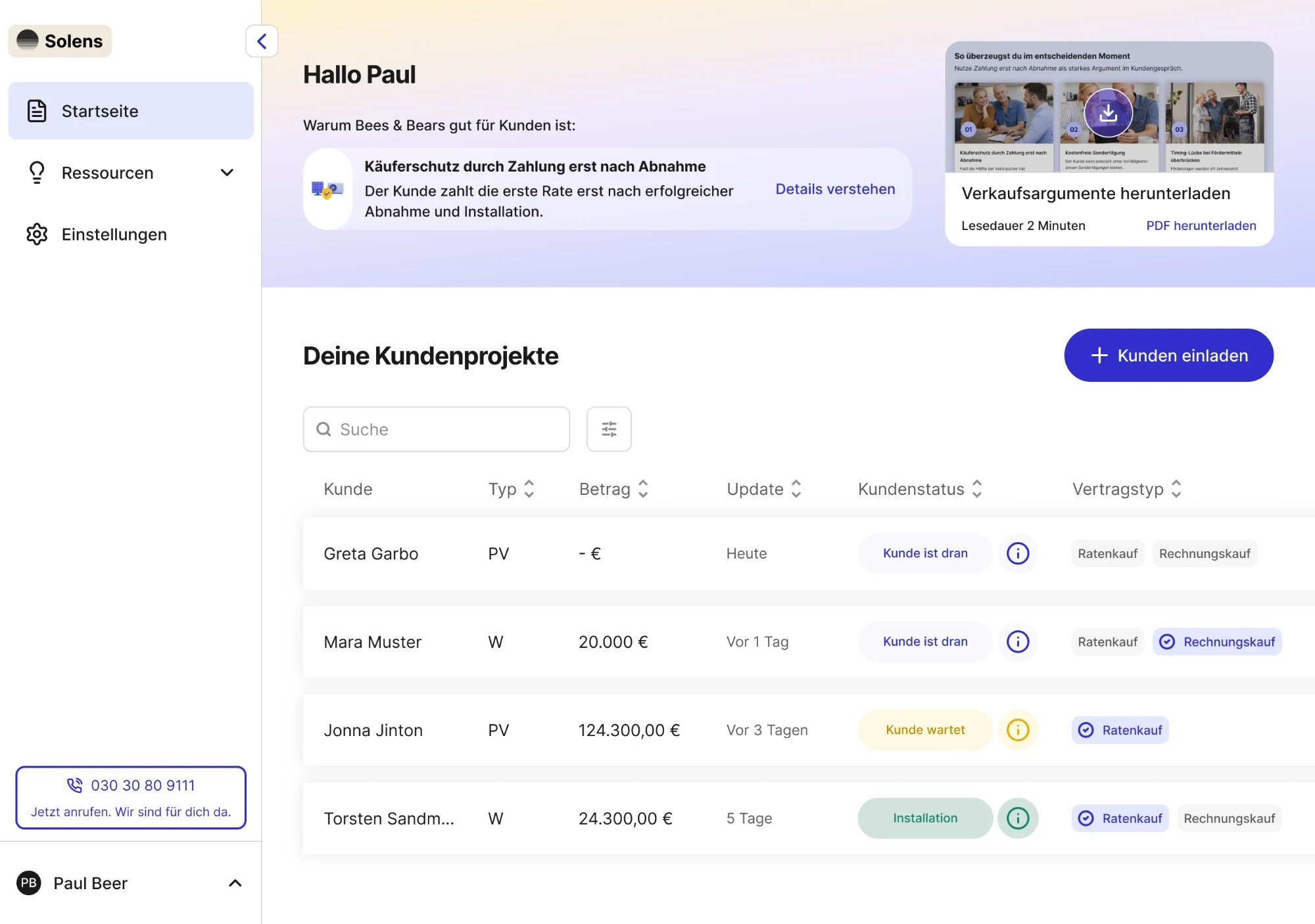1315x924 pixels.
Task: Select checked Rechnungskauf tag for Mara Muster
Action: pos(1217,642)
